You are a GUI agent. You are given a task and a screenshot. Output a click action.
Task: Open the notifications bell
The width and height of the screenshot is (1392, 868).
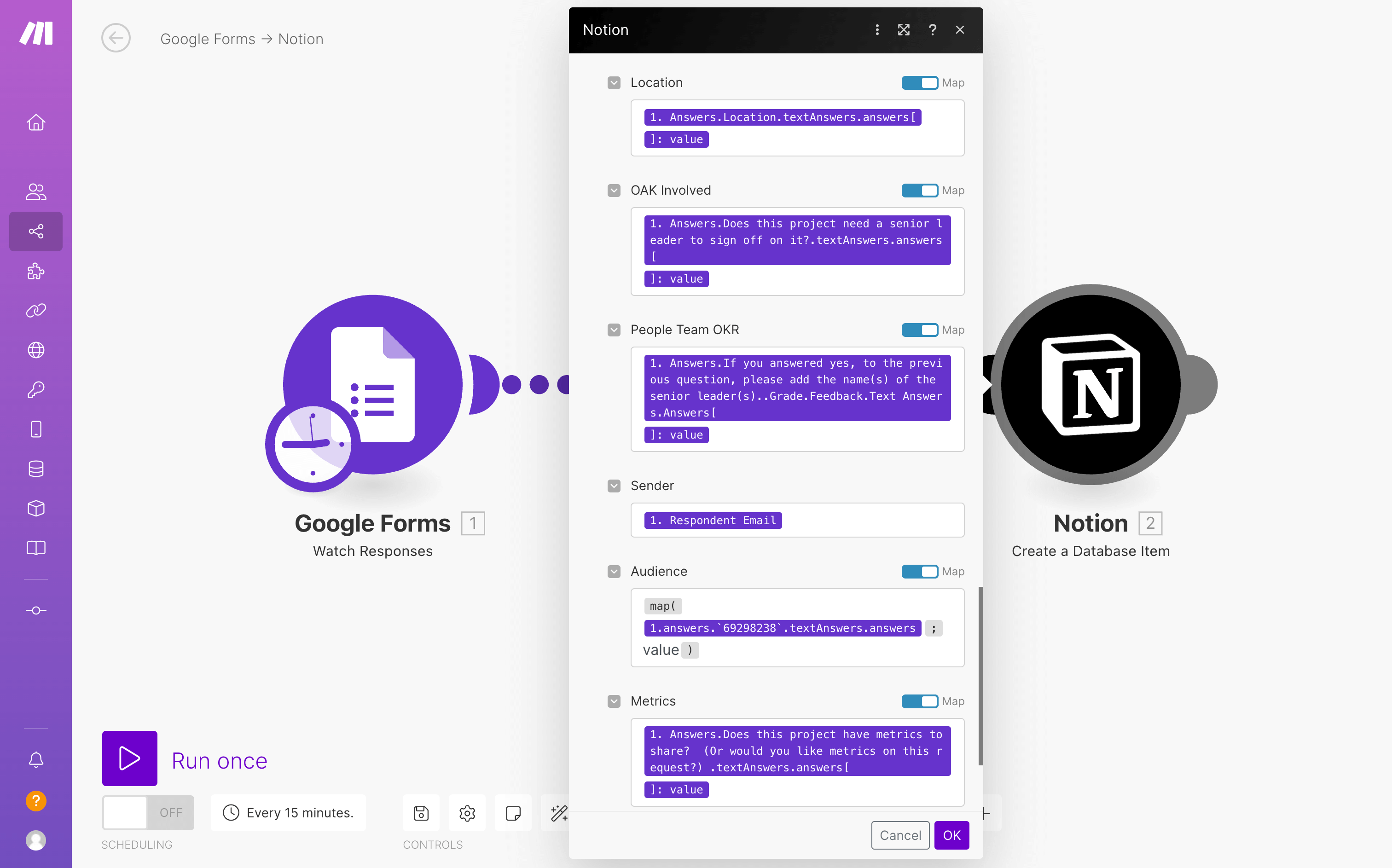pos(36,759)
